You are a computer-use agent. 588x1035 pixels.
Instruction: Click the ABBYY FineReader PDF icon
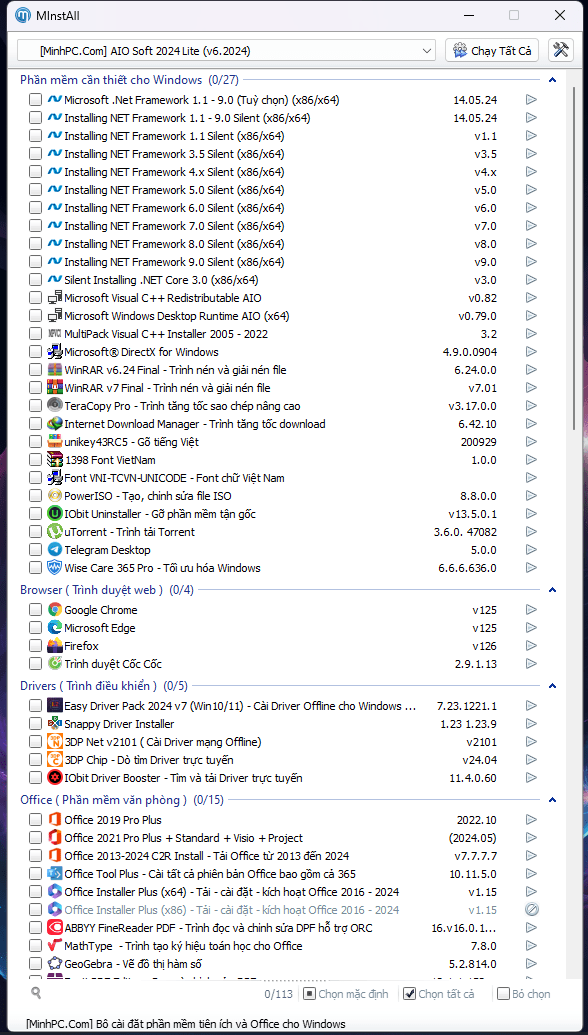tap(55, 927)
